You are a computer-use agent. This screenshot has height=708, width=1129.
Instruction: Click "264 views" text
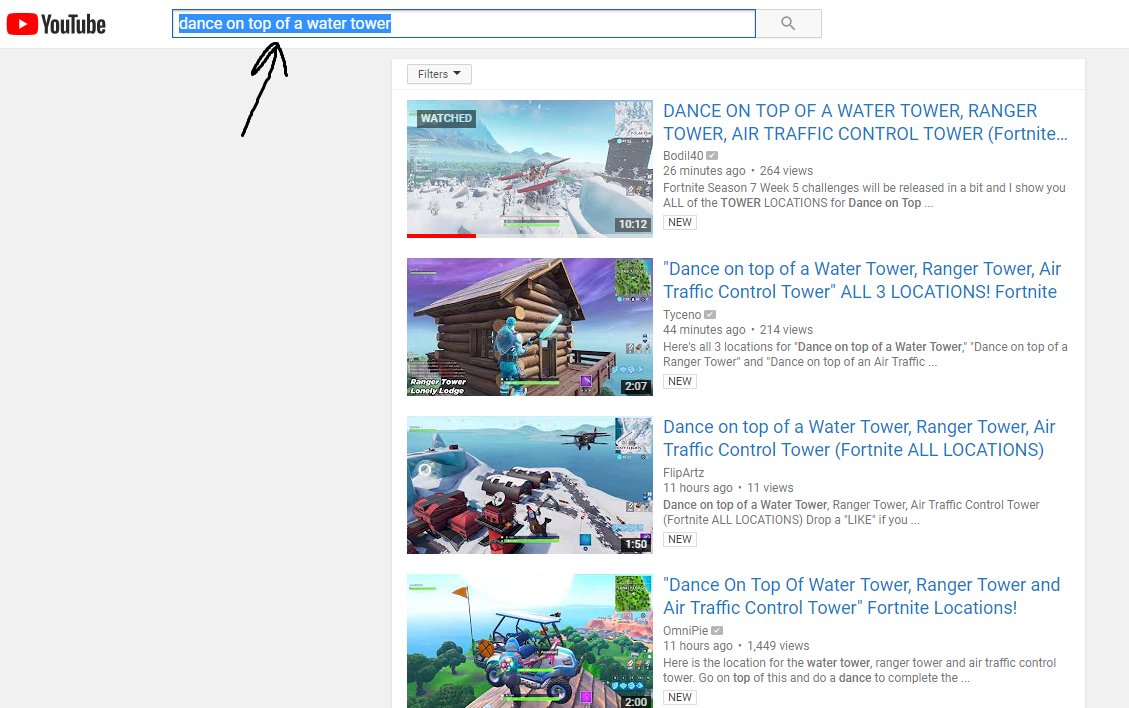tap(786, 171)
